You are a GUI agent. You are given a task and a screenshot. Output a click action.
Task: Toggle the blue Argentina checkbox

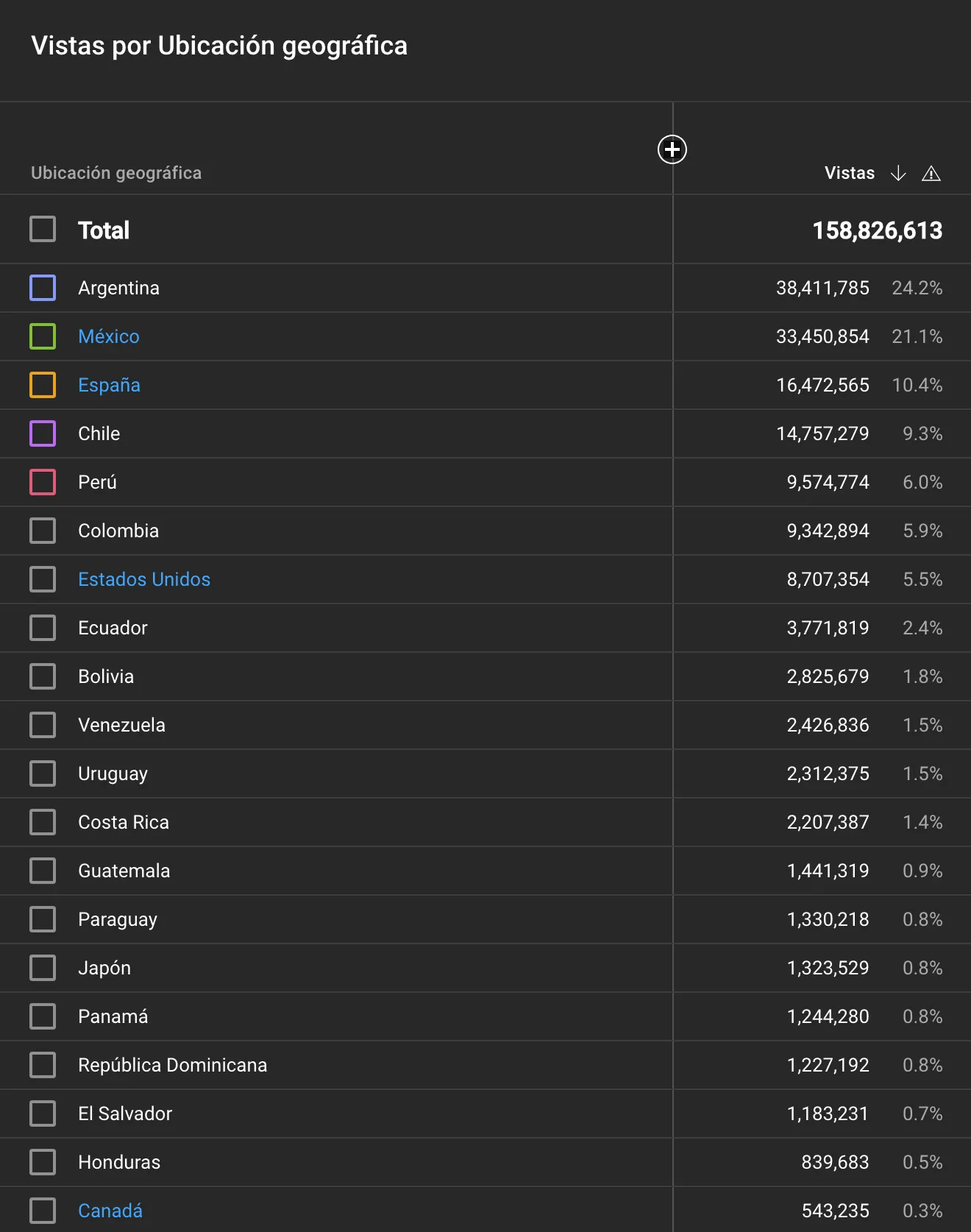[x=43, y=288]
